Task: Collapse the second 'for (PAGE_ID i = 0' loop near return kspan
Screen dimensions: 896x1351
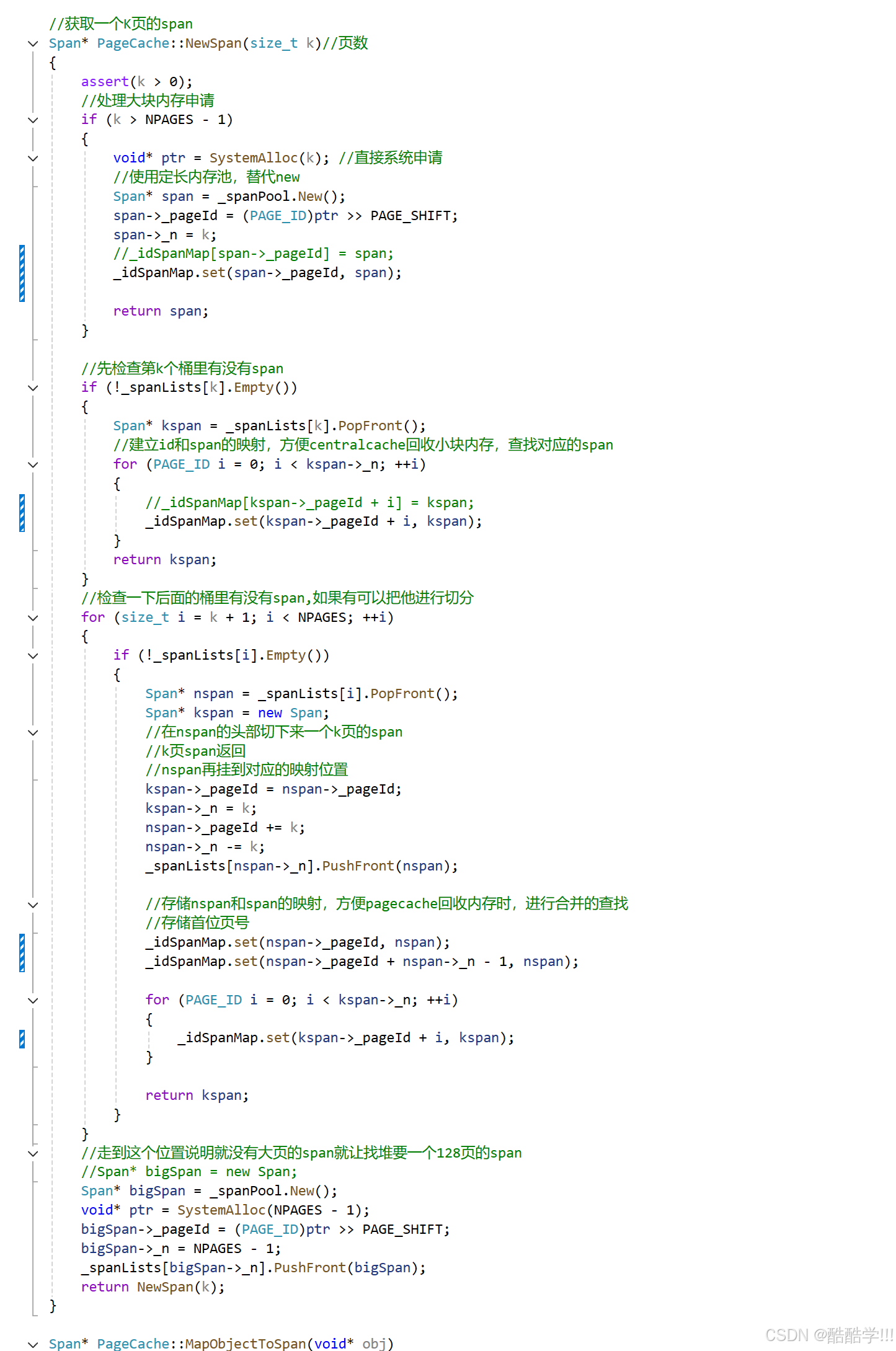Action: (33, 1000)
